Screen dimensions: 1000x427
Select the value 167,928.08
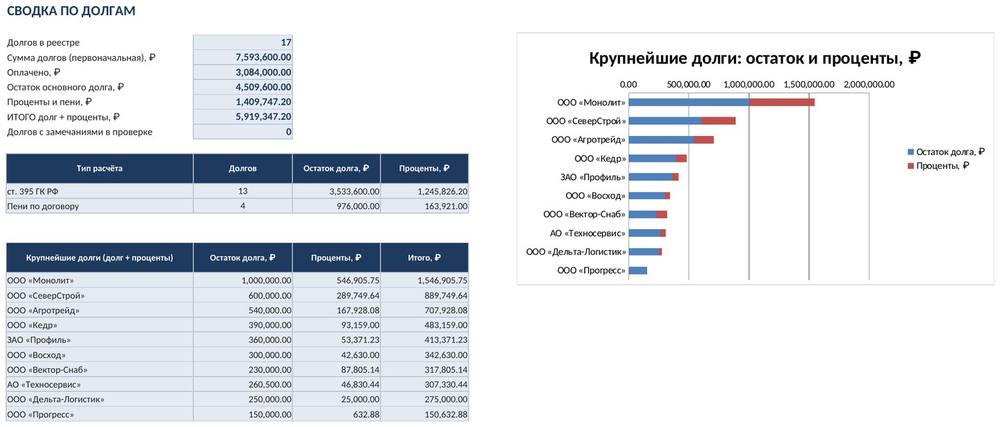(x=337, y=310)
